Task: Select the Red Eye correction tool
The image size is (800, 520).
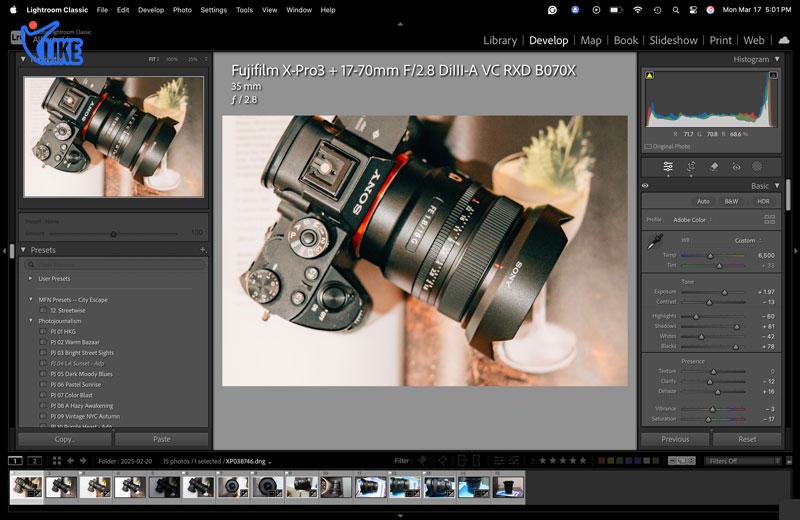Action: click(736, 167)
